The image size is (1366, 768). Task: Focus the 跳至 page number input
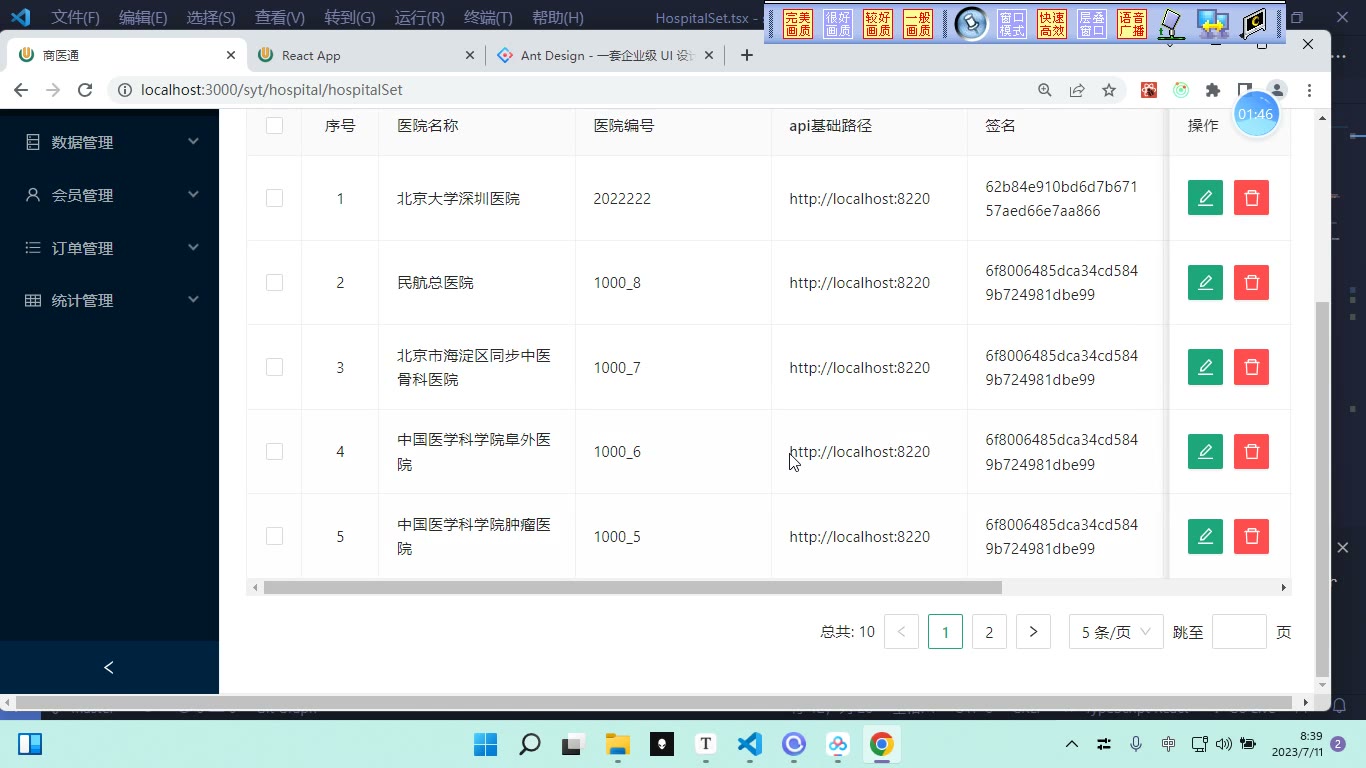tap(1239, 632)
